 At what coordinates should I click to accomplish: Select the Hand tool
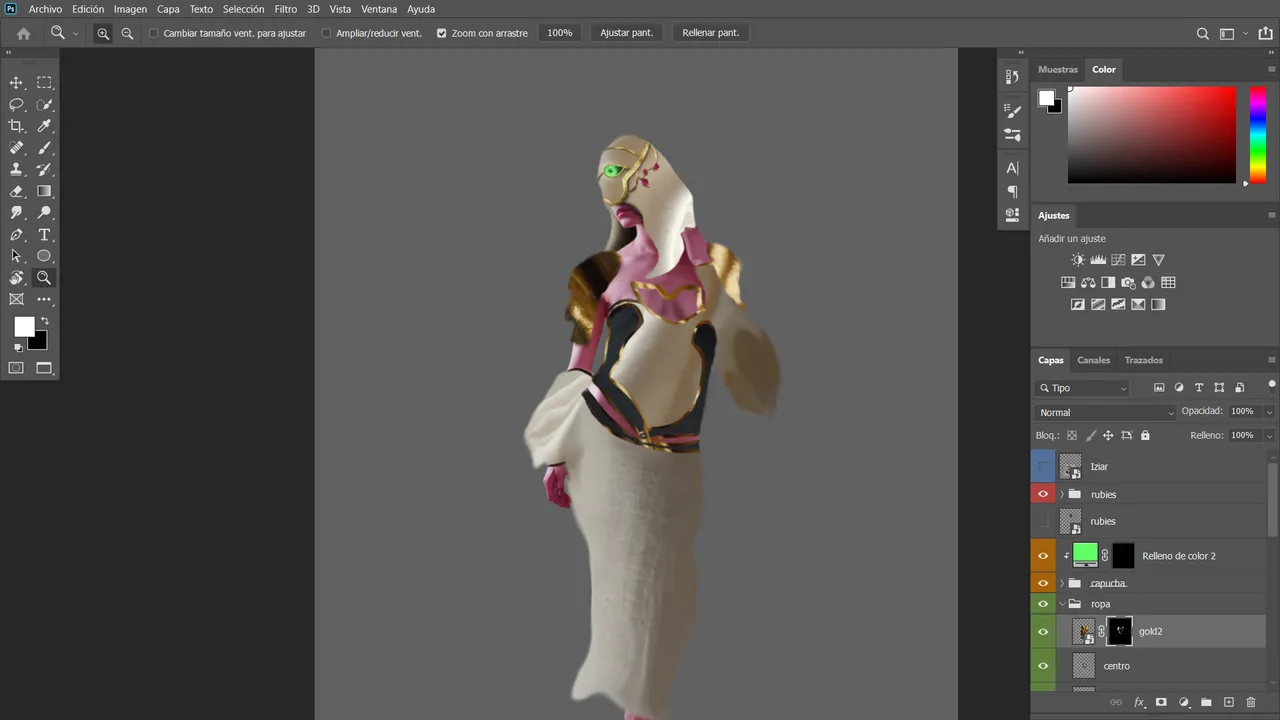pyautogui.click(x=16, y=278)
